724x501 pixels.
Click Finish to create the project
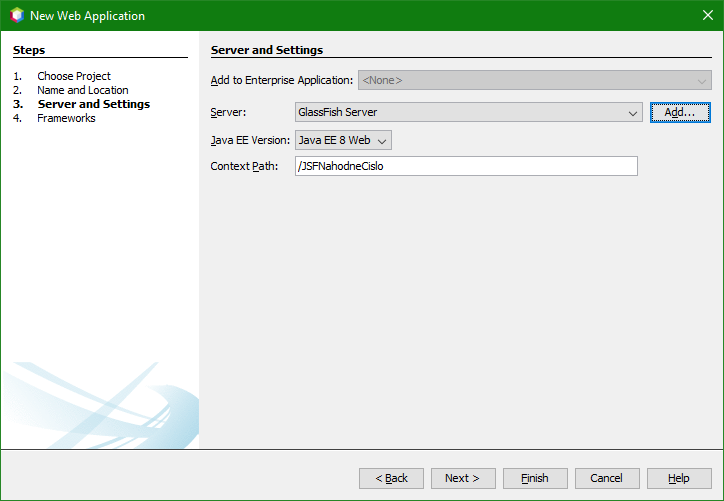point(535,478)
